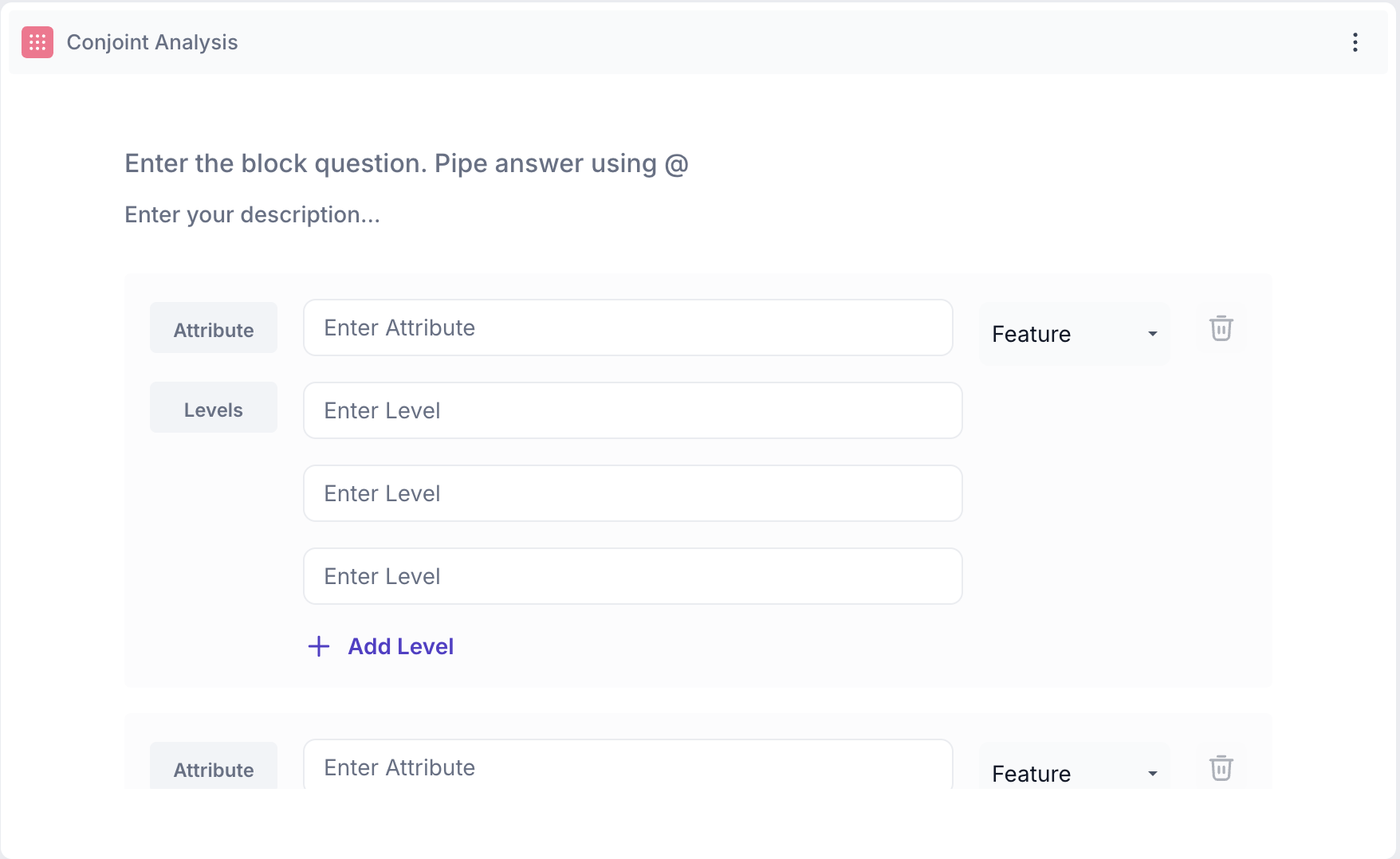Click the second Attribute label
Viewport: 1400px width, 859px height.
[214, 768]
